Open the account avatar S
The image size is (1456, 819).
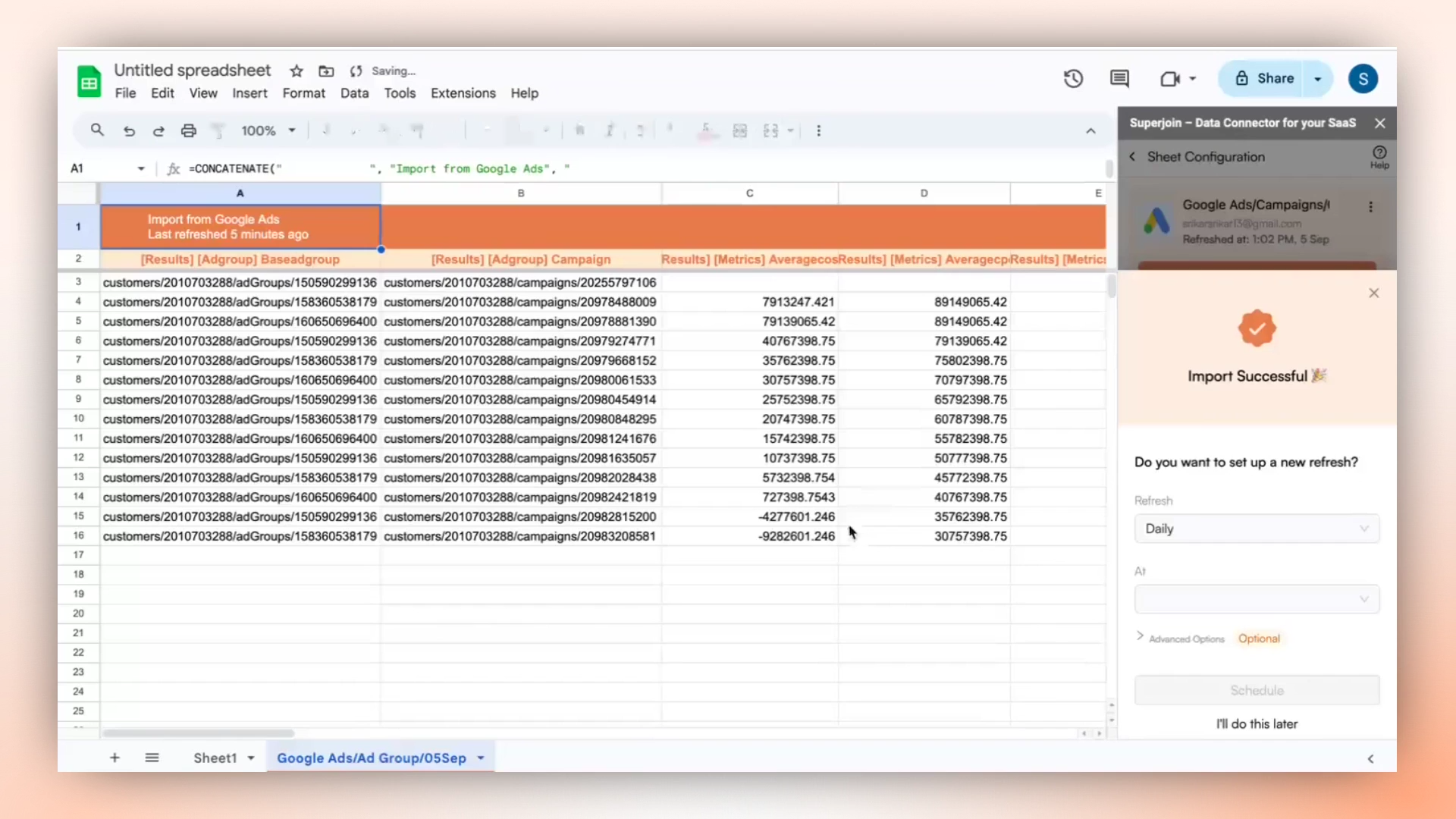tap(1363, 79)
